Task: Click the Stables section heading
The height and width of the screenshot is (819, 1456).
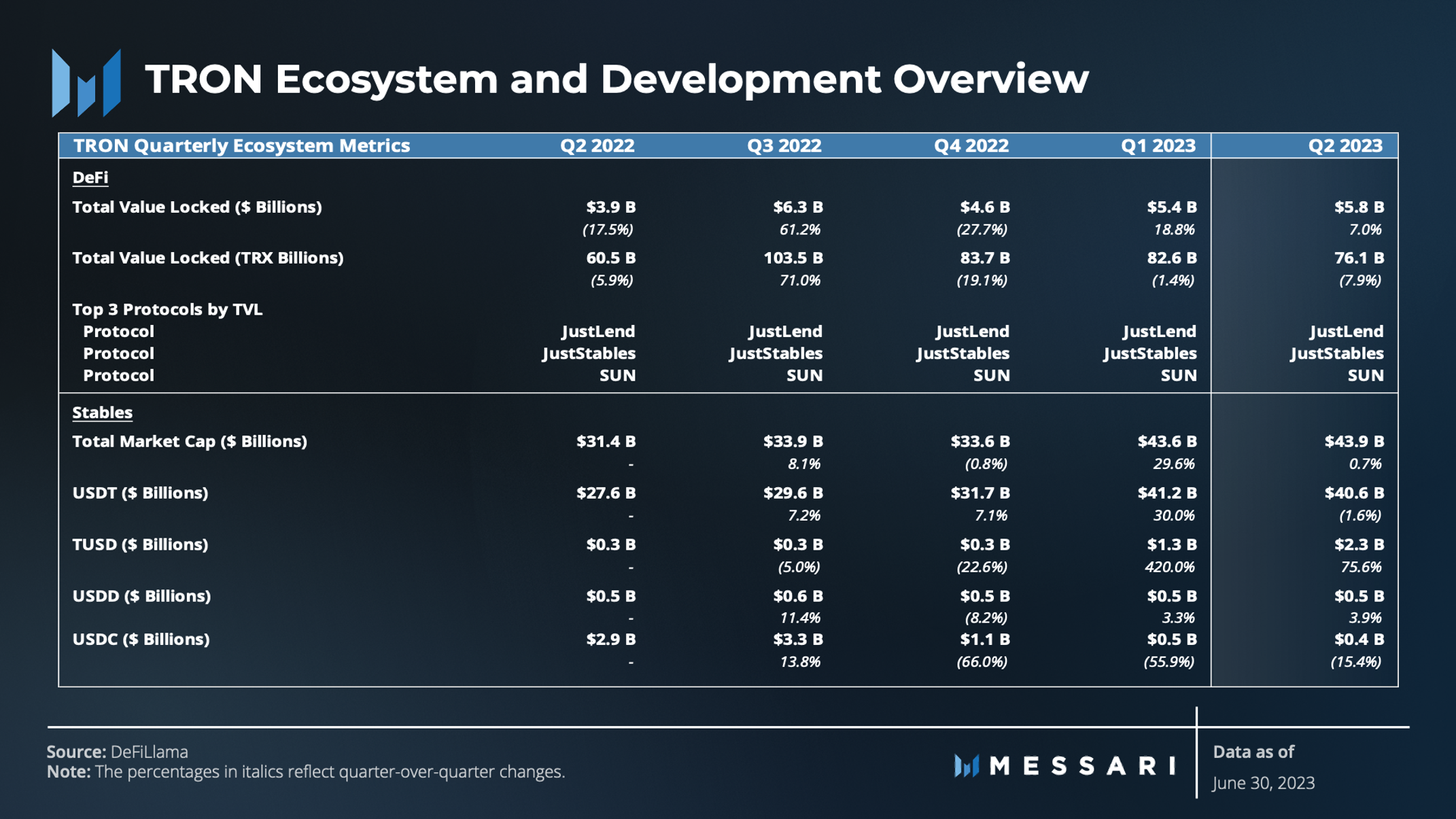Action: click(102, 413)
